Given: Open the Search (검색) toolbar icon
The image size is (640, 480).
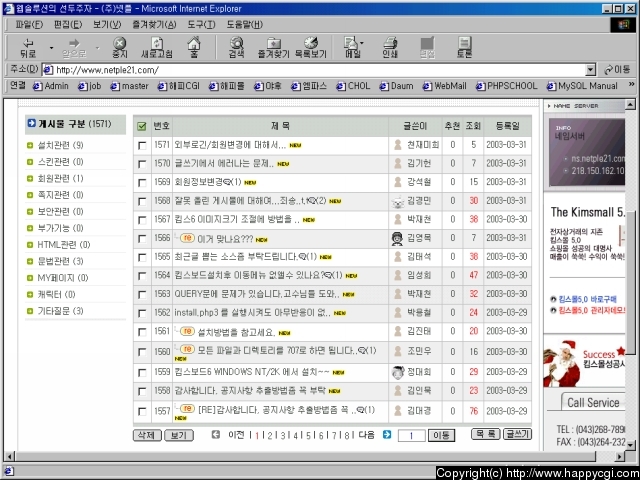Looking at the screenshot, I should (237, 47).
